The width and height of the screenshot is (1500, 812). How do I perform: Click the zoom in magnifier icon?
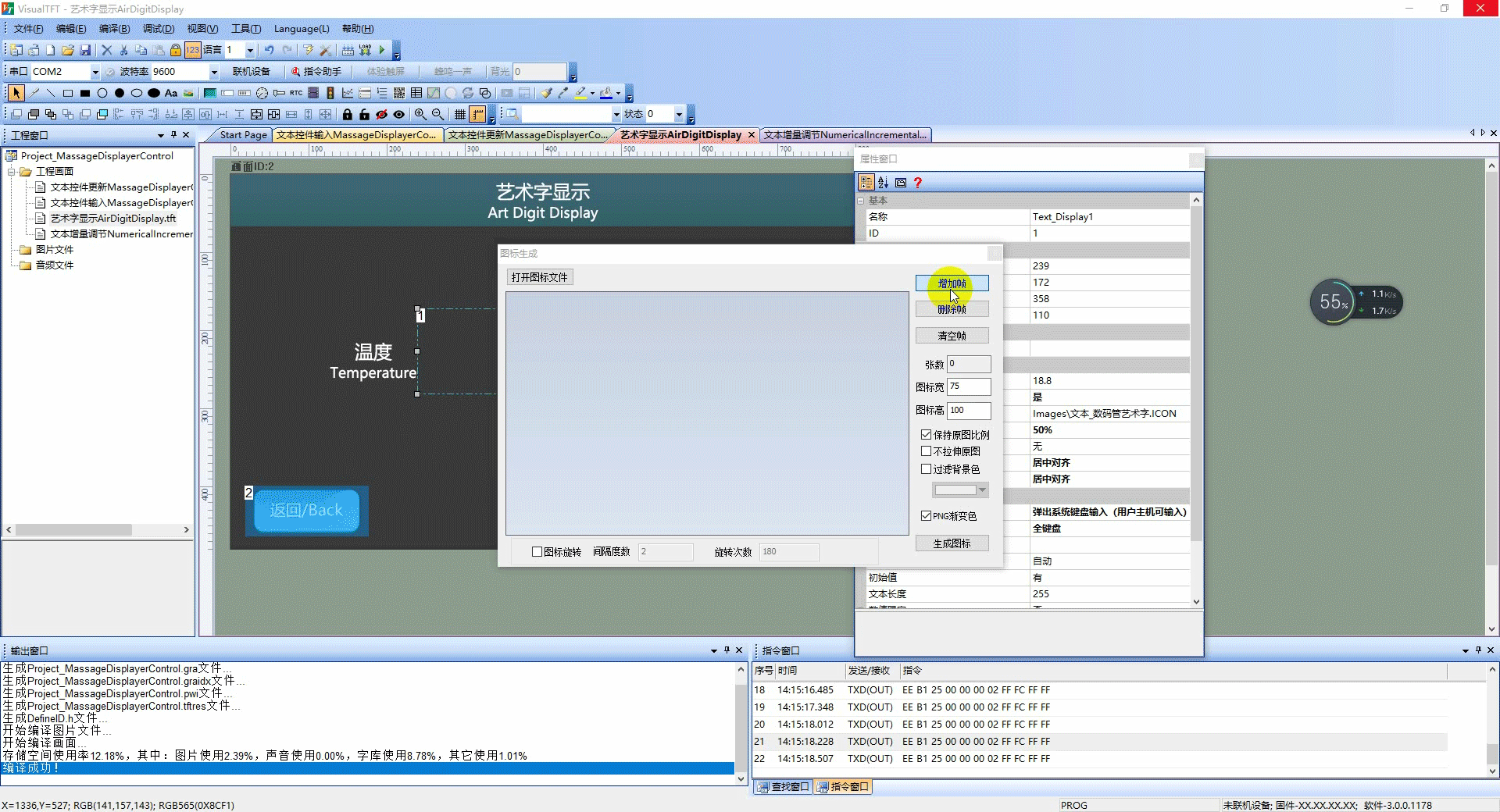coord(420,114)
